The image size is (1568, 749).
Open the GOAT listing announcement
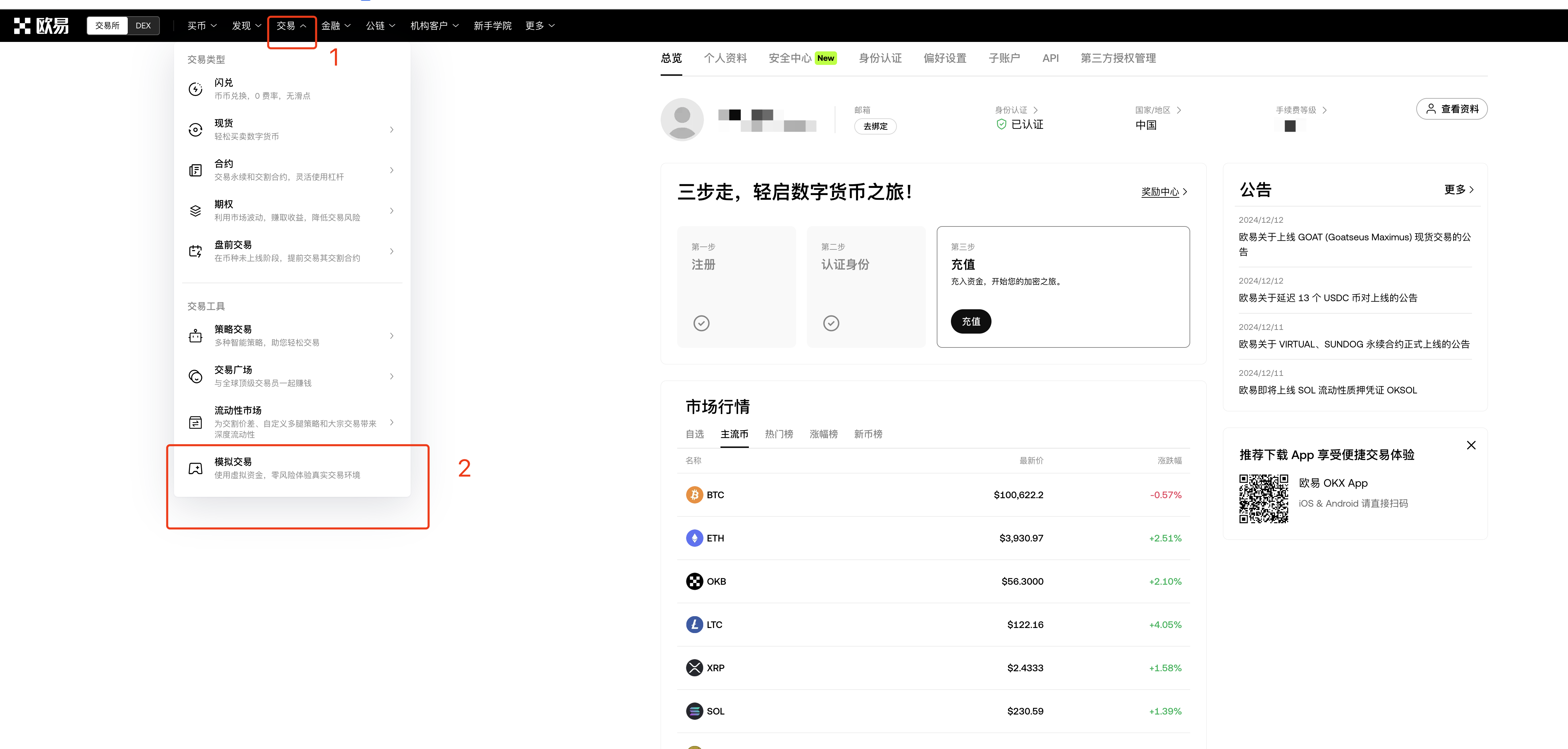coord(1354,244)
